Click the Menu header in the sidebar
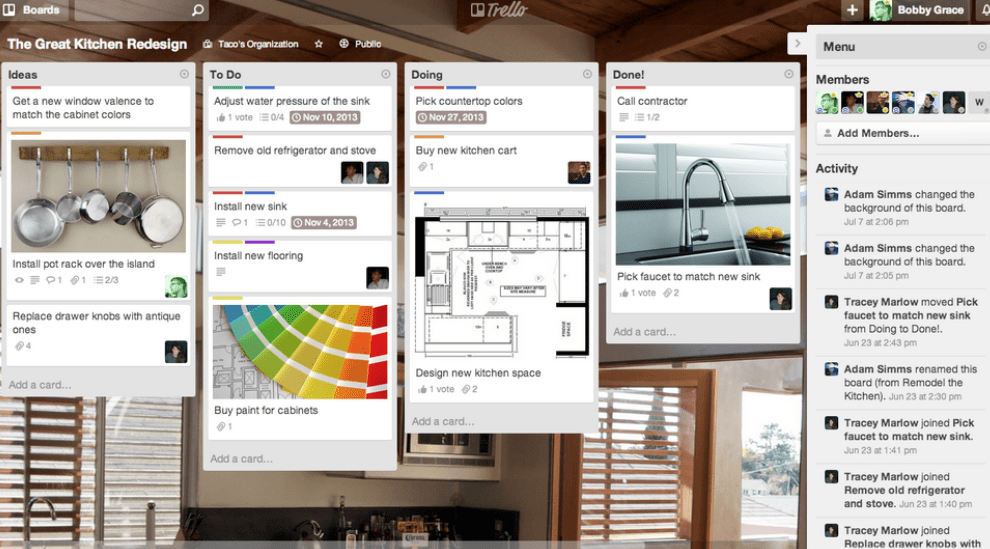Screen dimensions: 990x549 [902, 47]
